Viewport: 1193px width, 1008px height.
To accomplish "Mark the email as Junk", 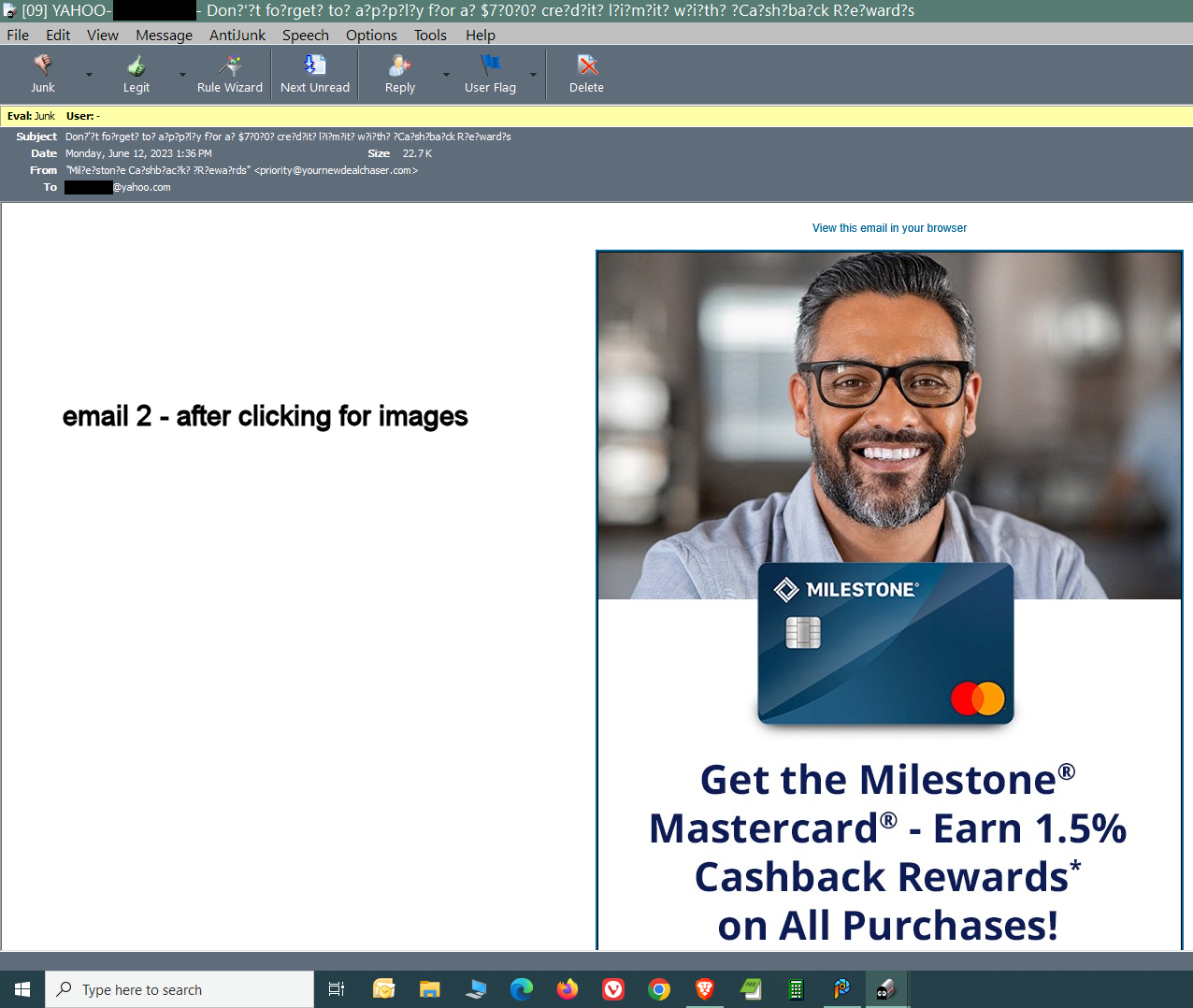I will click(x=43, y=74).
